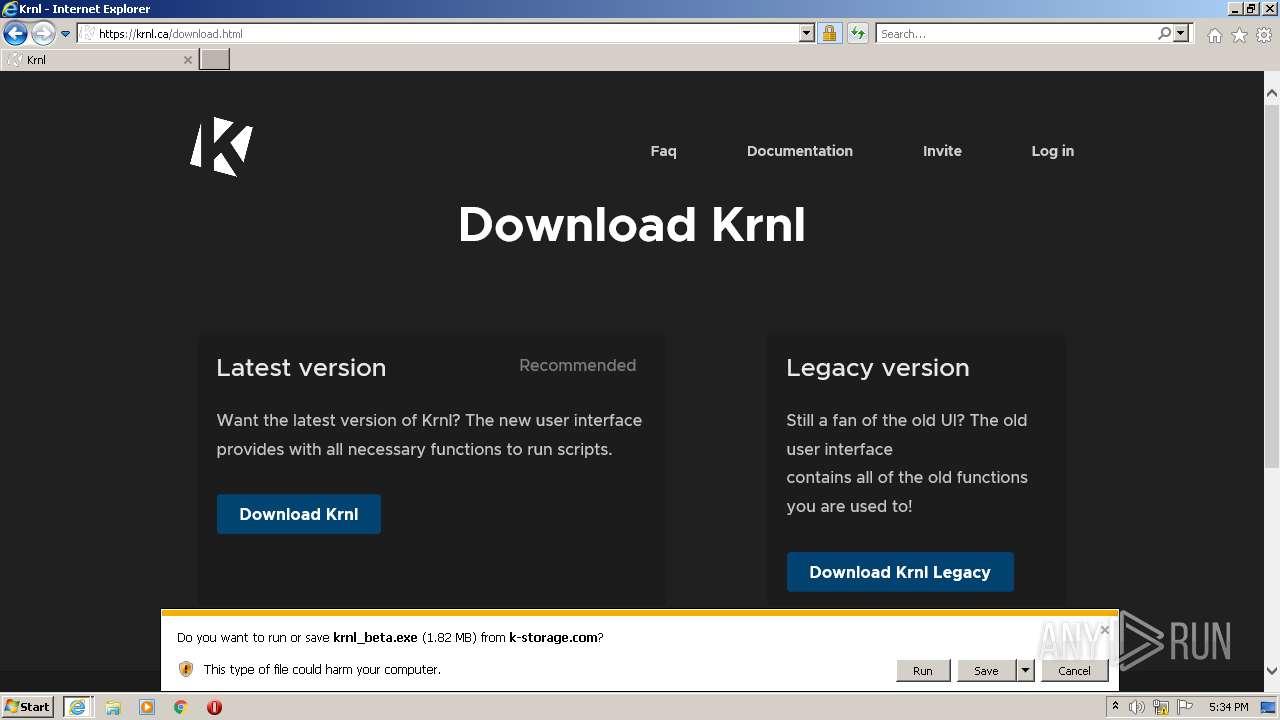Open recent pages dropdown beside Forward button
Screen dimensions: 1280x720
66,34
